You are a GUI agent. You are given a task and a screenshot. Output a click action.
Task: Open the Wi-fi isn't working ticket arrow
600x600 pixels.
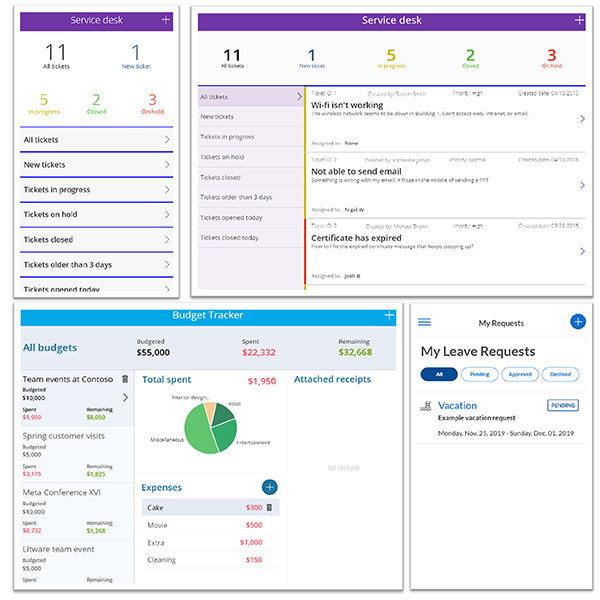(582, 119)
